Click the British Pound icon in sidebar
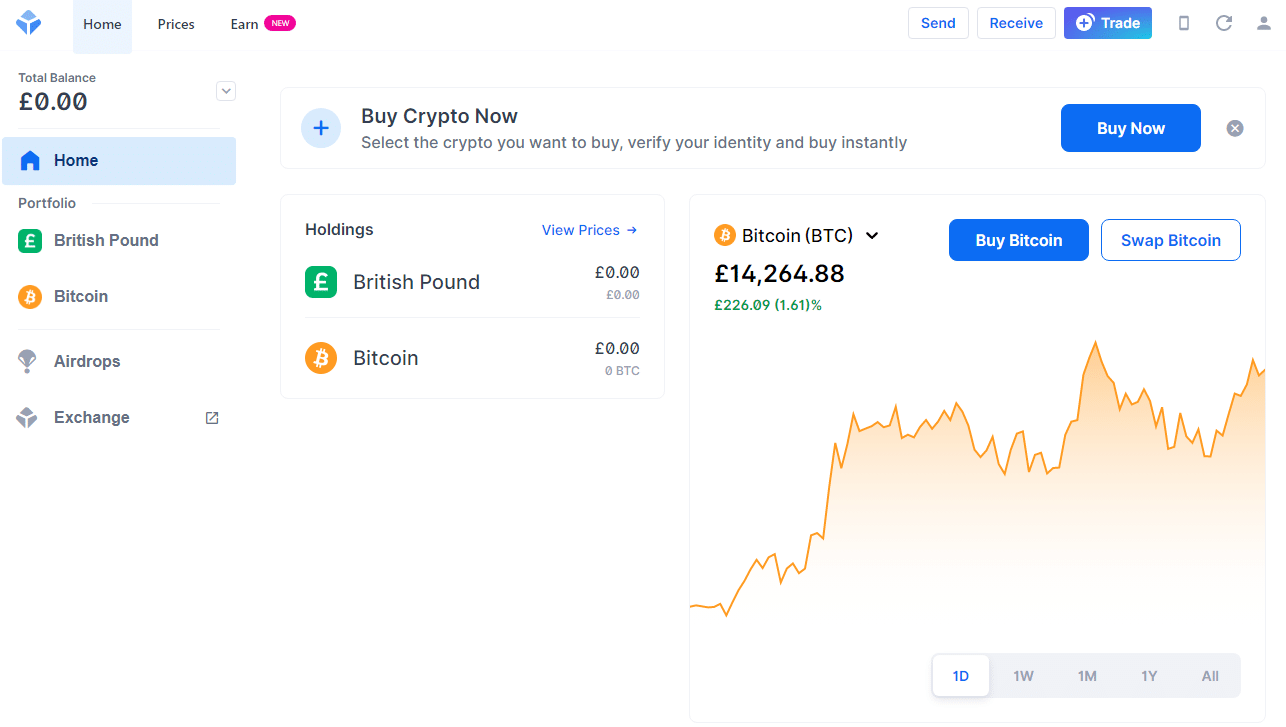This screenshot has height=727, width=1286. (x=30, y=241)
